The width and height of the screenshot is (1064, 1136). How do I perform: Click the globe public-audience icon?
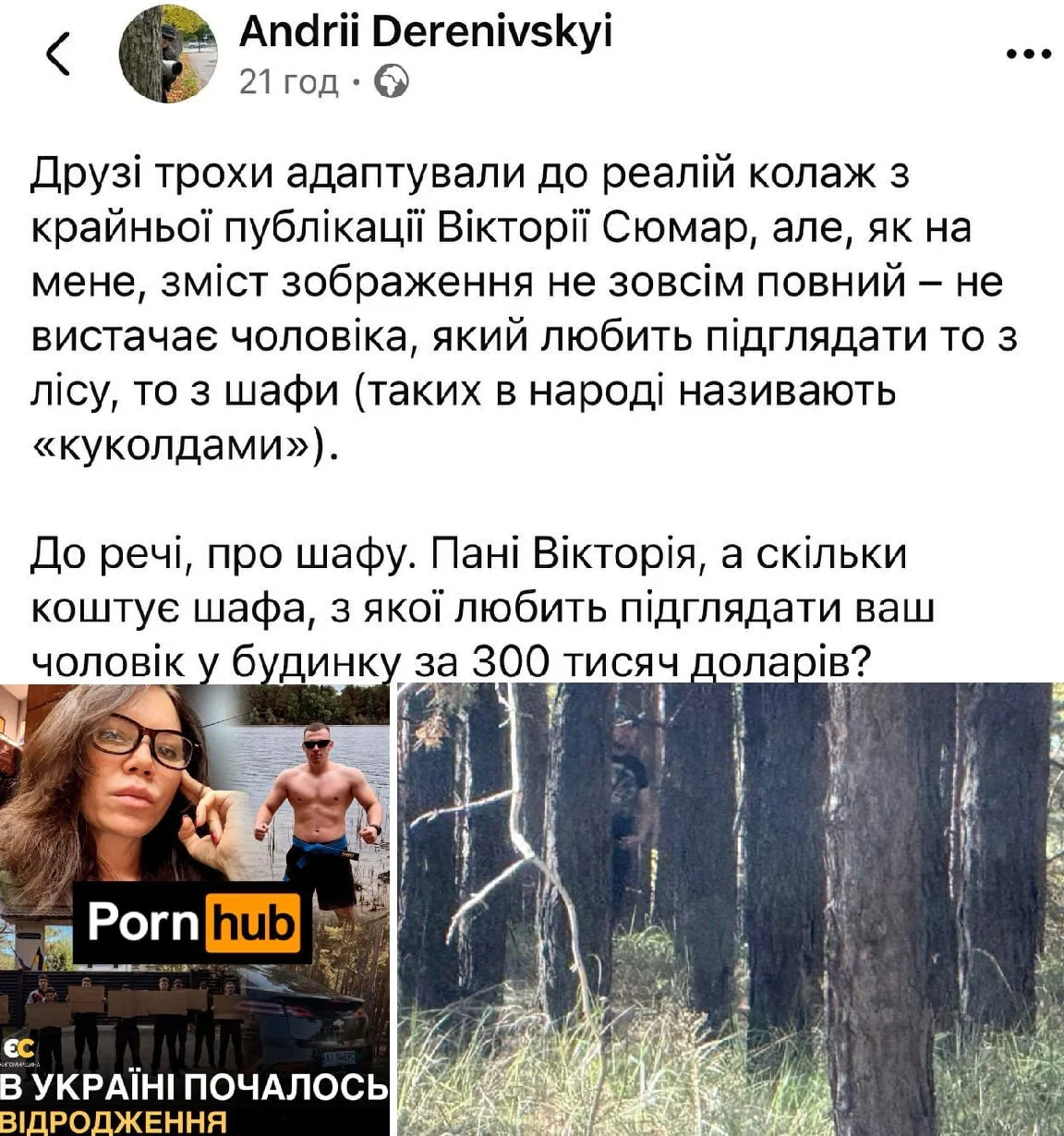coord(392,83)
